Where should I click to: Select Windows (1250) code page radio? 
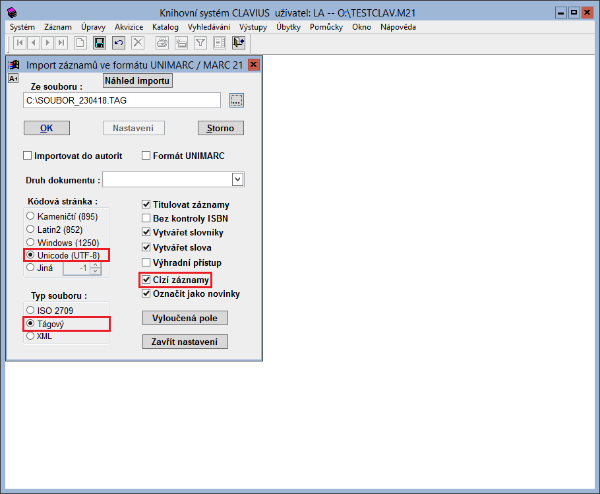pos(30,242)
